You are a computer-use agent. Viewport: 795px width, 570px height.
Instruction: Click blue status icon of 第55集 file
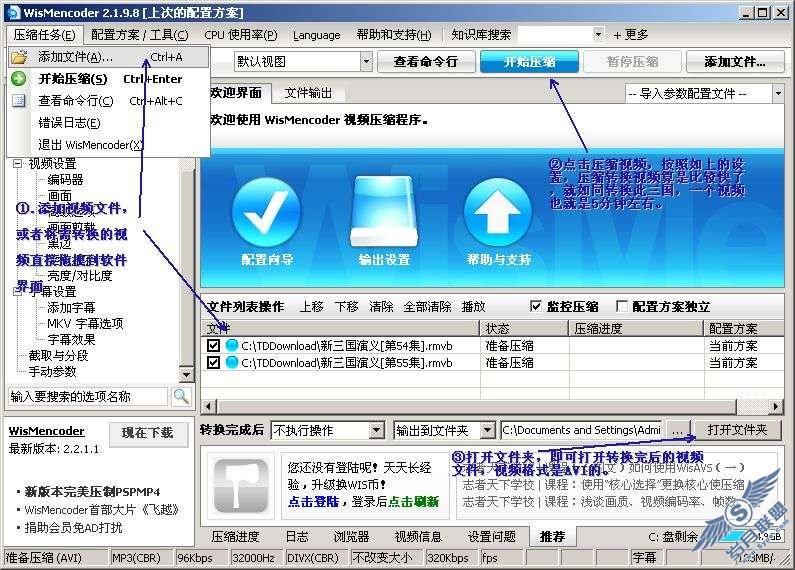pyautogui.click(x=232, y=362)
